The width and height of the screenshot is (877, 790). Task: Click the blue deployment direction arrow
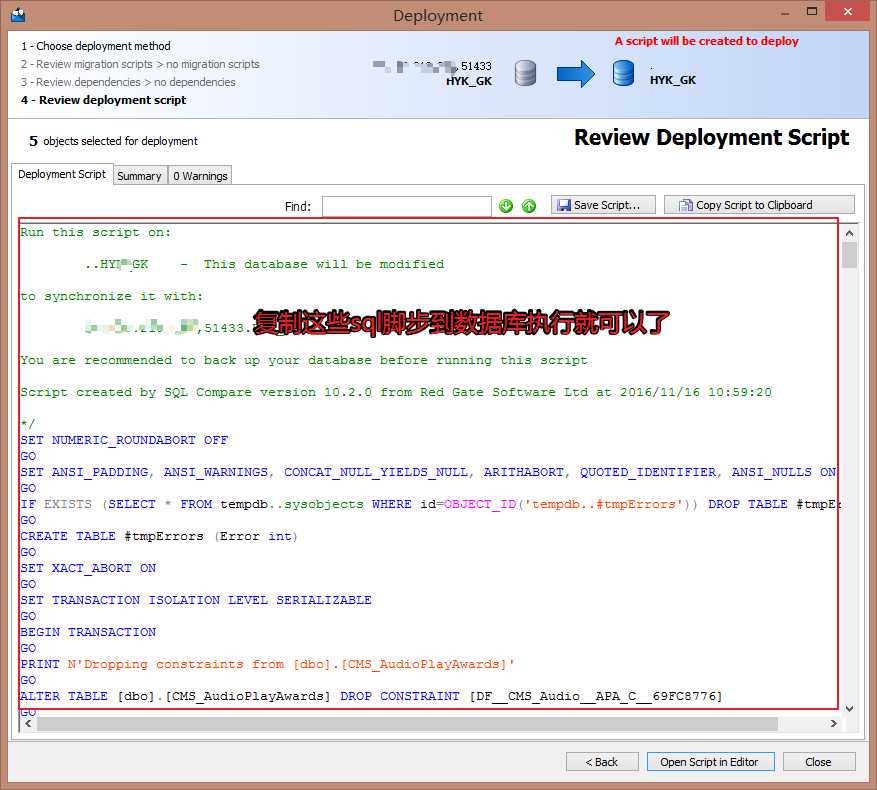point(575,73)
